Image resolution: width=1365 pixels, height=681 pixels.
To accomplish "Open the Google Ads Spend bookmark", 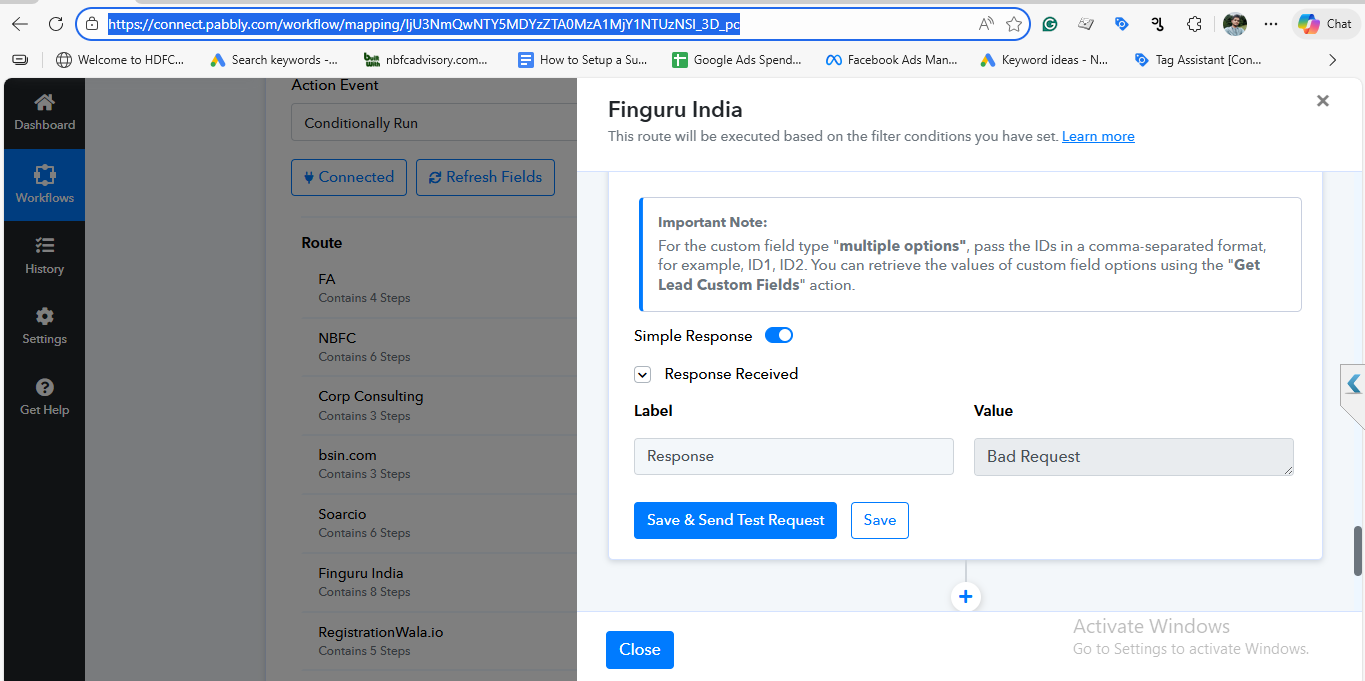I will [737, 60].
